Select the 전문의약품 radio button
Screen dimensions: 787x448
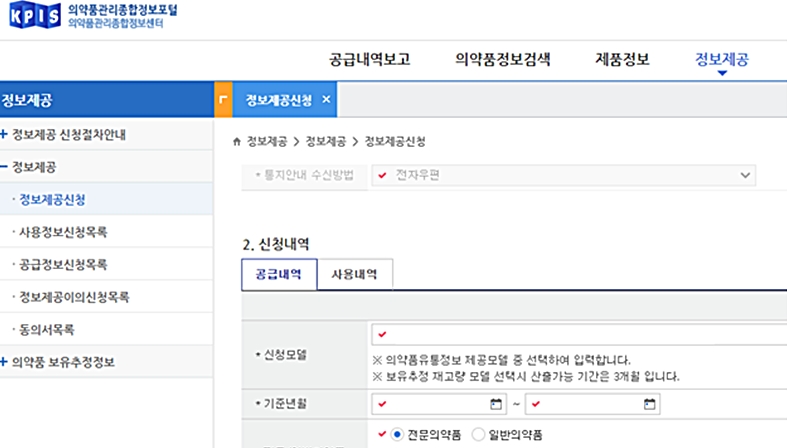pos(397,435)
